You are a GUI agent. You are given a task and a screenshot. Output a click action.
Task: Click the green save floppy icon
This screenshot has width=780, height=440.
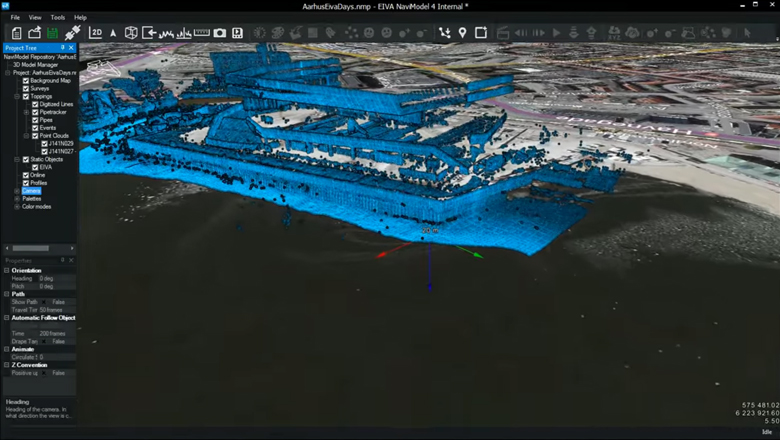pyautogui.click(x=52, y=33)
